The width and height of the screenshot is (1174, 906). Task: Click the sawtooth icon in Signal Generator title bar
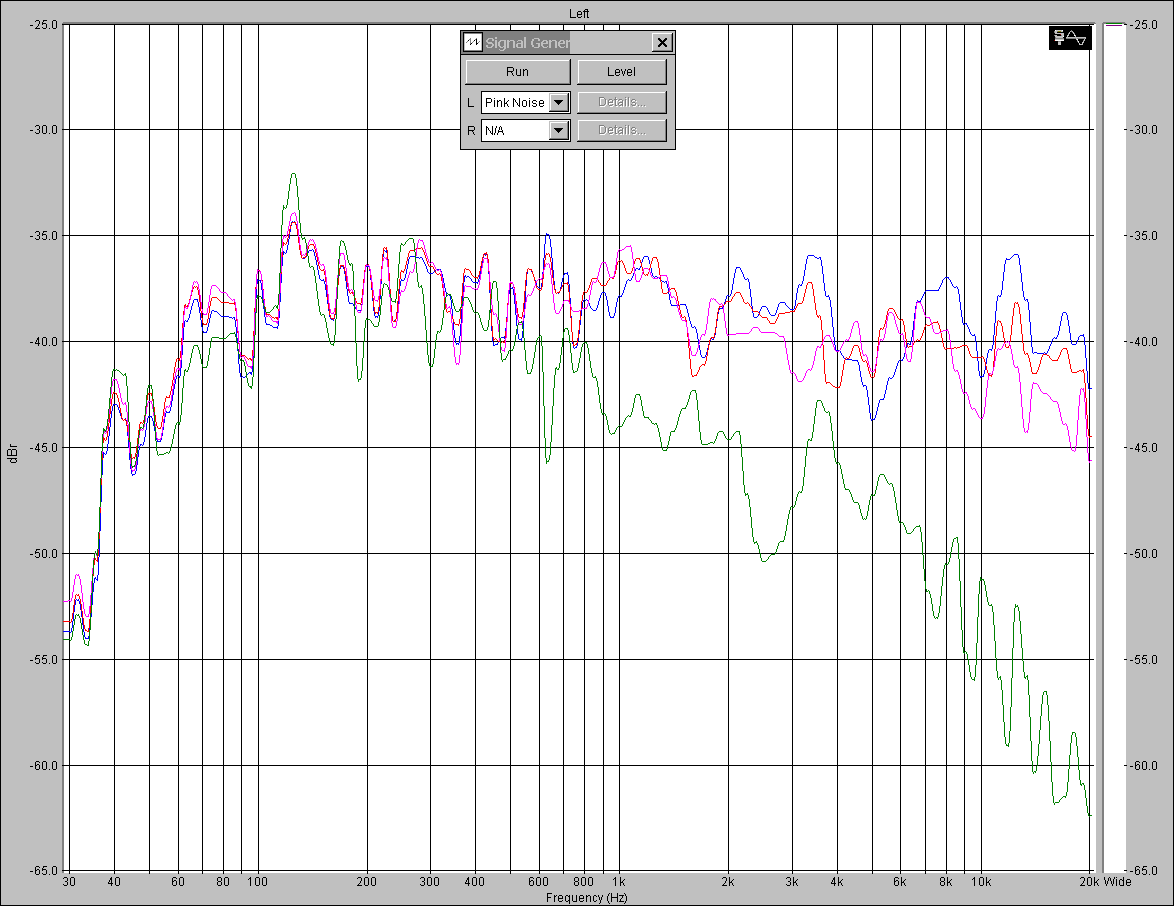[x=473, y=43]
